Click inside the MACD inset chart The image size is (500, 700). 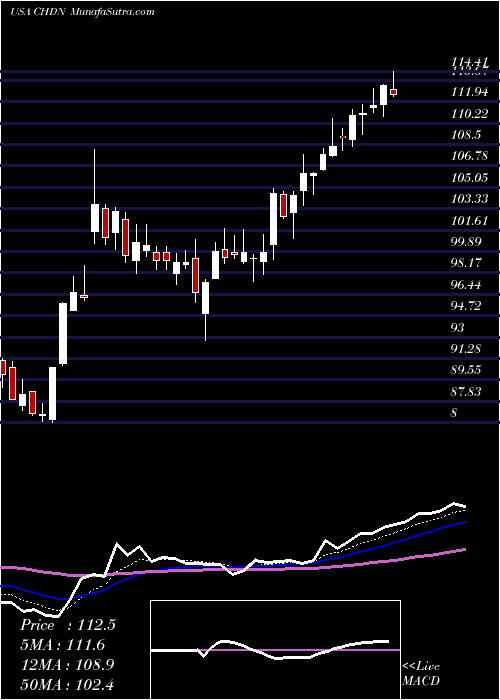coord(275,650)
